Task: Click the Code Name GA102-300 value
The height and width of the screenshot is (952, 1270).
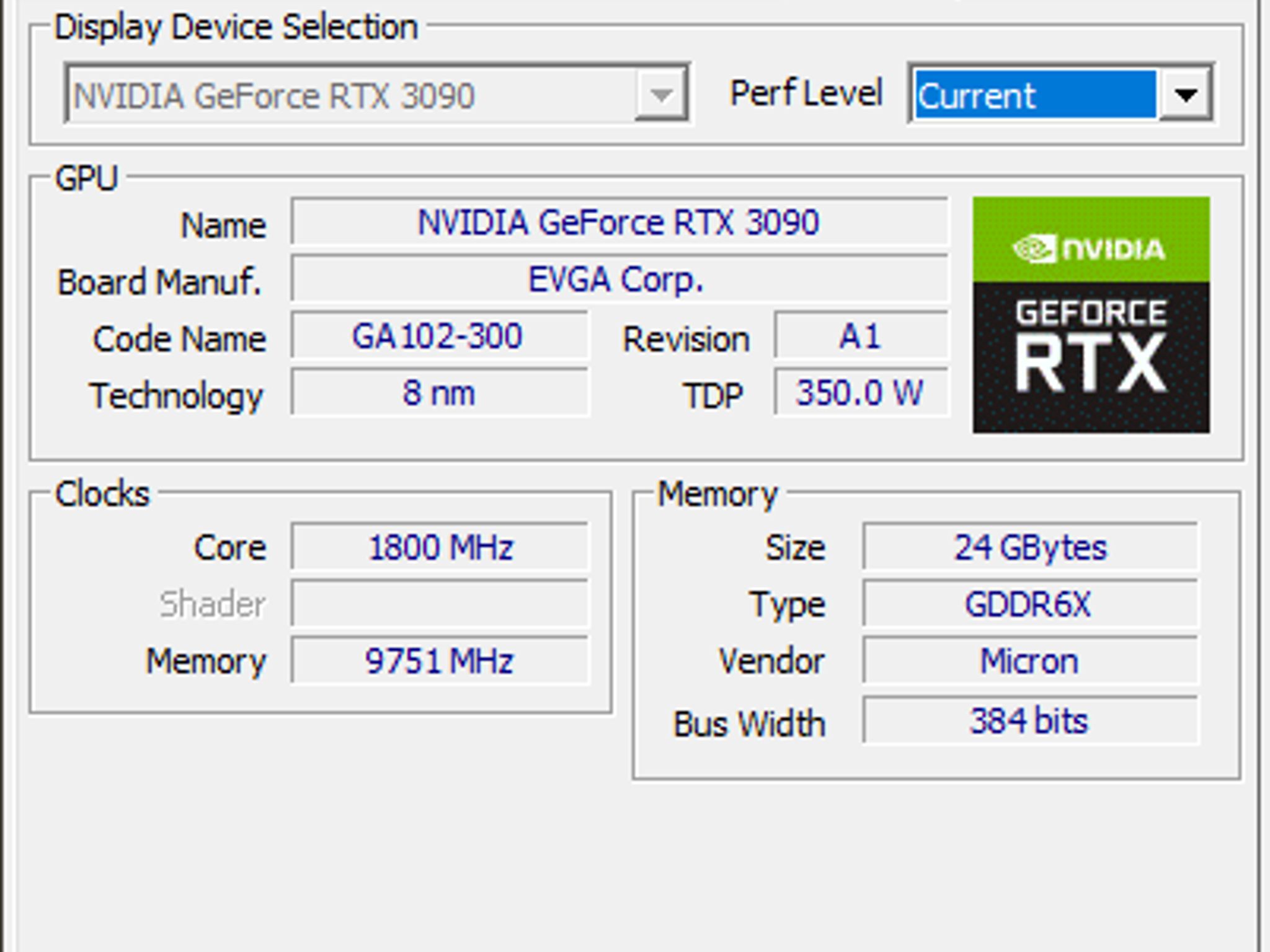Action: pos(439,336)
